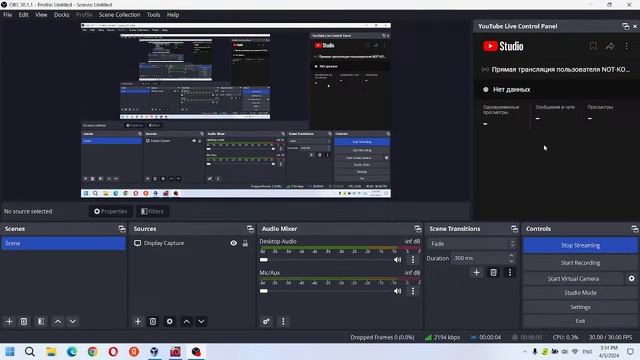Open Desktop Audio three-dot options

coord(413,260)
